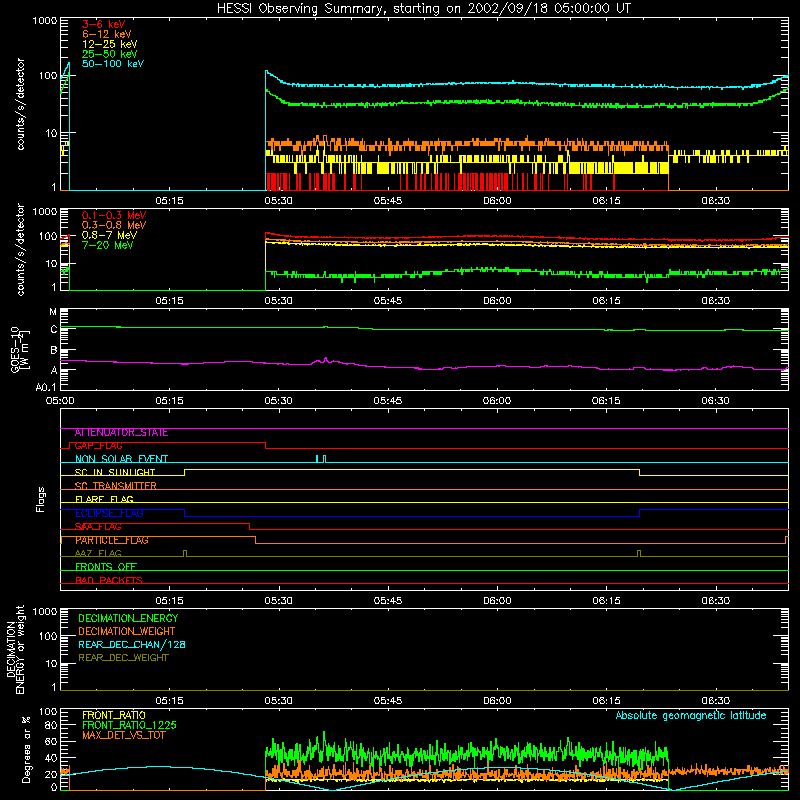Click the green 25-50 keV legend label

click(110, 54)
